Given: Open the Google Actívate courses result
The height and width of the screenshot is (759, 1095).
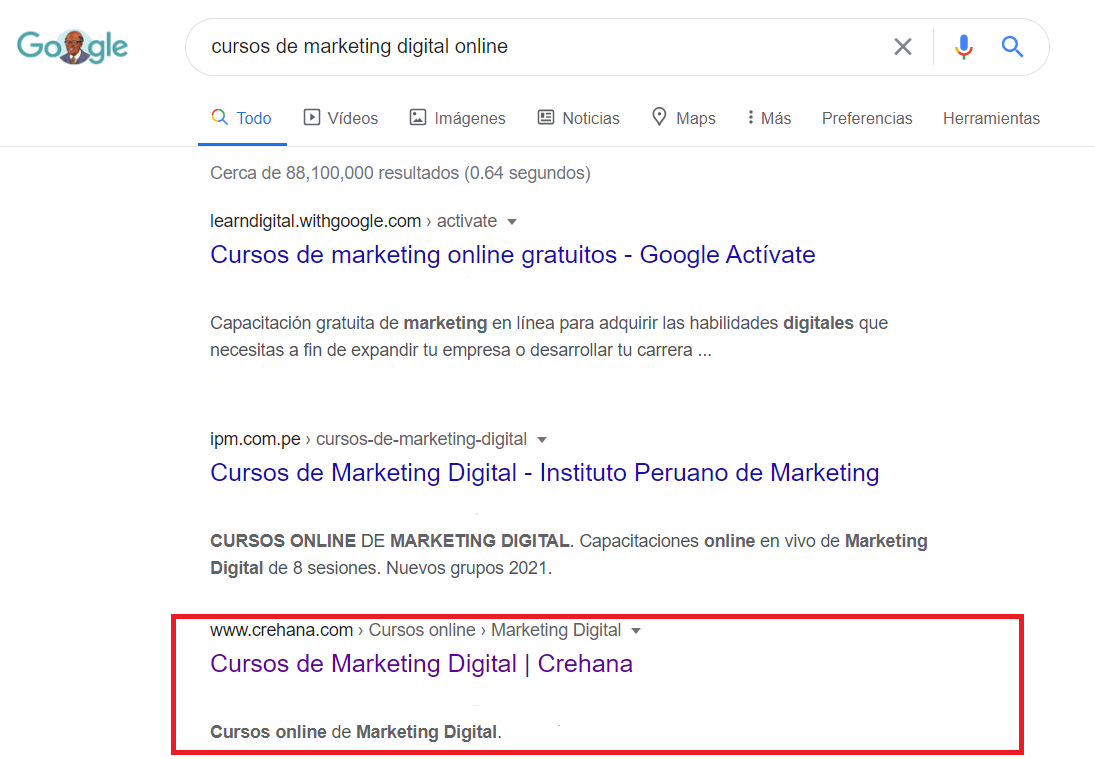Looking at the screenshot, I should [512, 255].
